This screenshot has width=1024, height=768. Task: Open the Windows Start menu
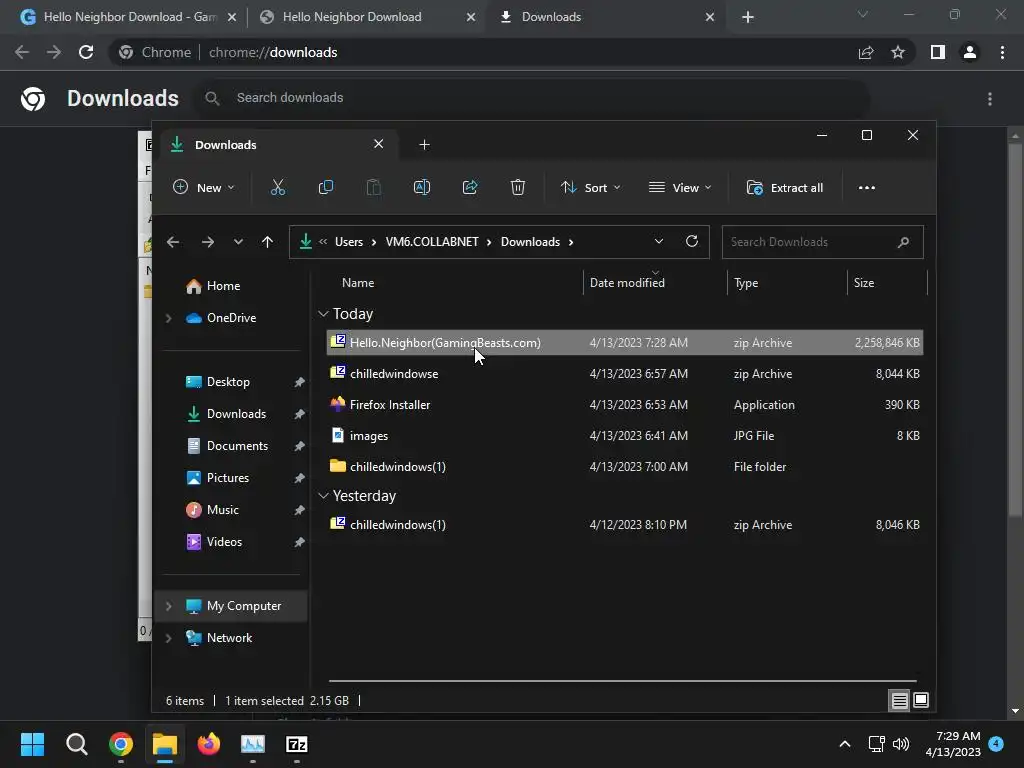[32, 744]
